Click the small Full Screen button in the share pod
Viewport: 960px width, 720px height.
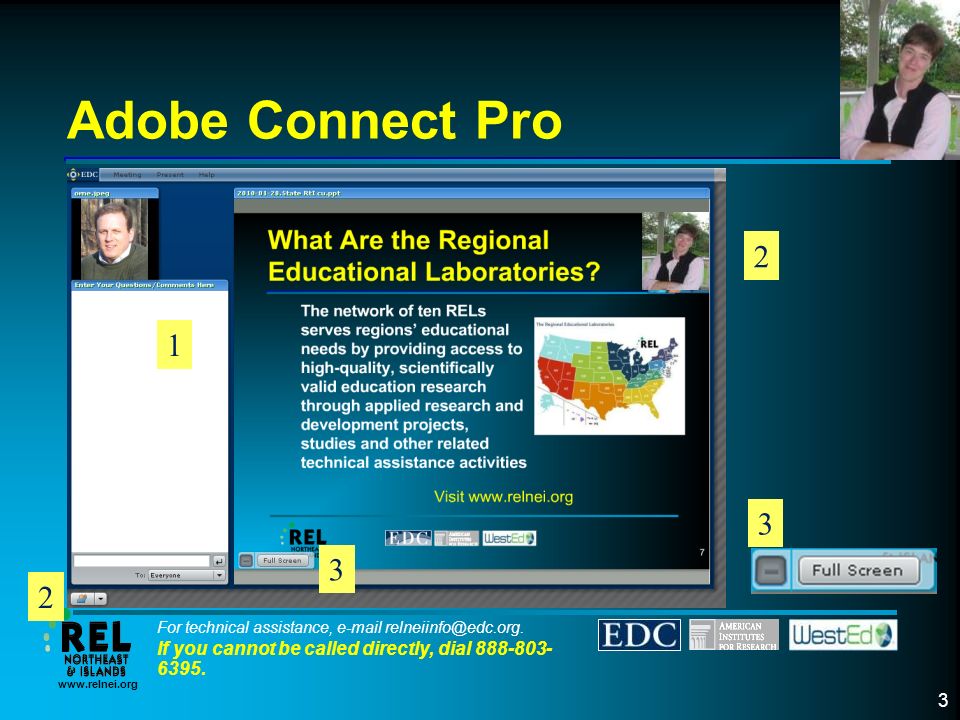click(282, 560)
